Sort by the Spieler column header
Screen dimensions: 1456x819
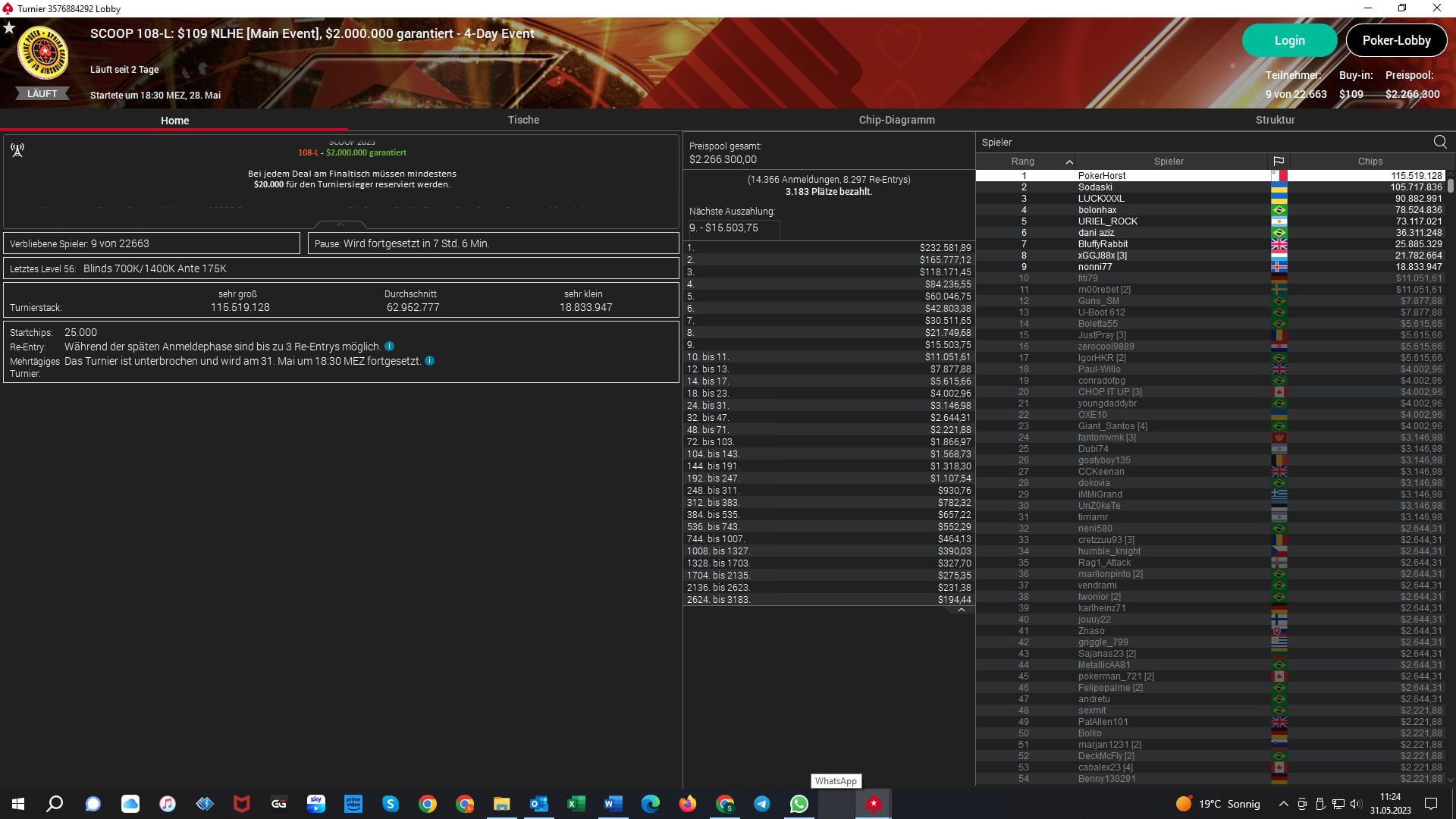(1169, 161)
